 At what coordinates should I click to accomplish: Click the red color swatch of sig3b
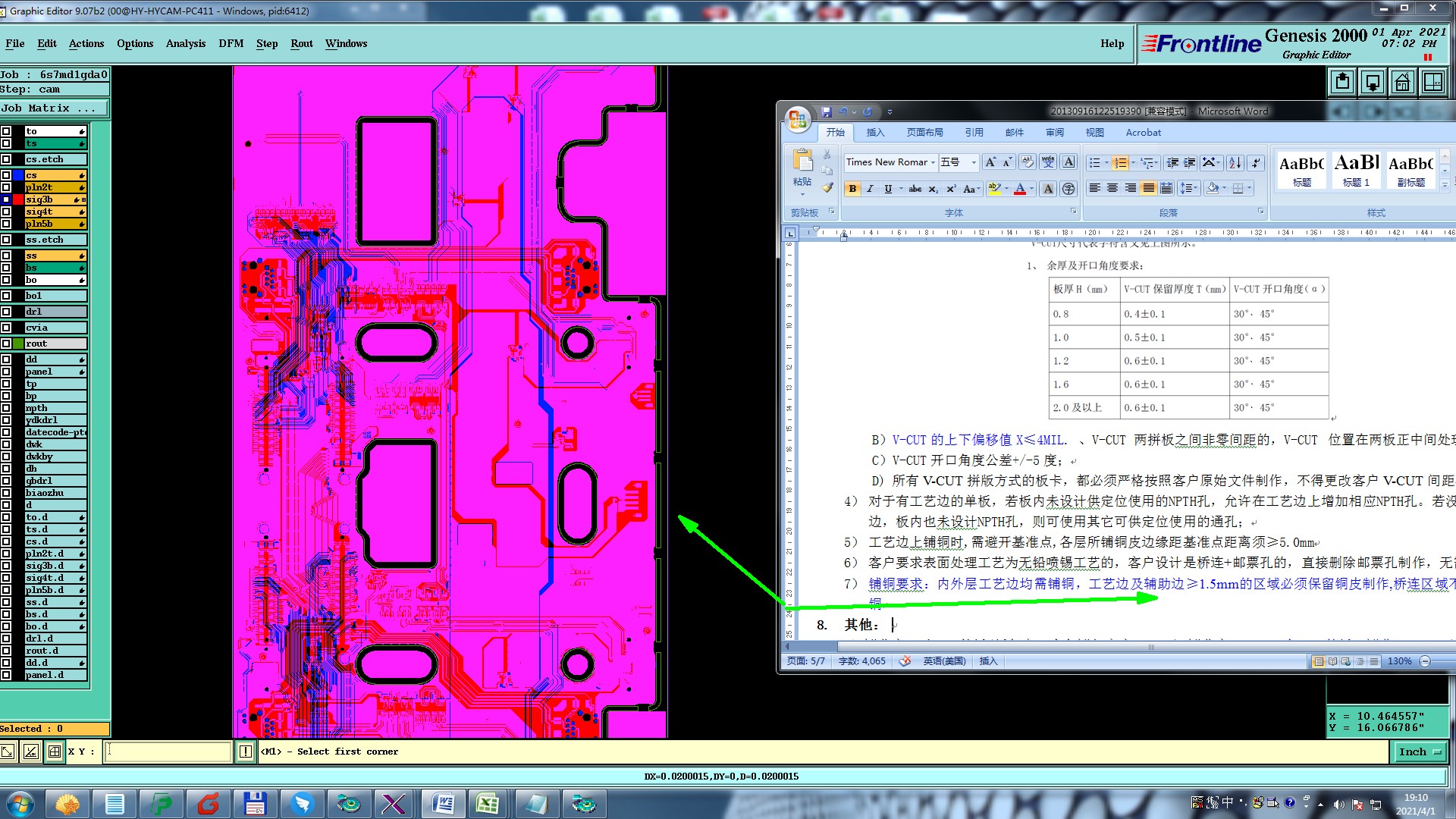coord(18,199)
